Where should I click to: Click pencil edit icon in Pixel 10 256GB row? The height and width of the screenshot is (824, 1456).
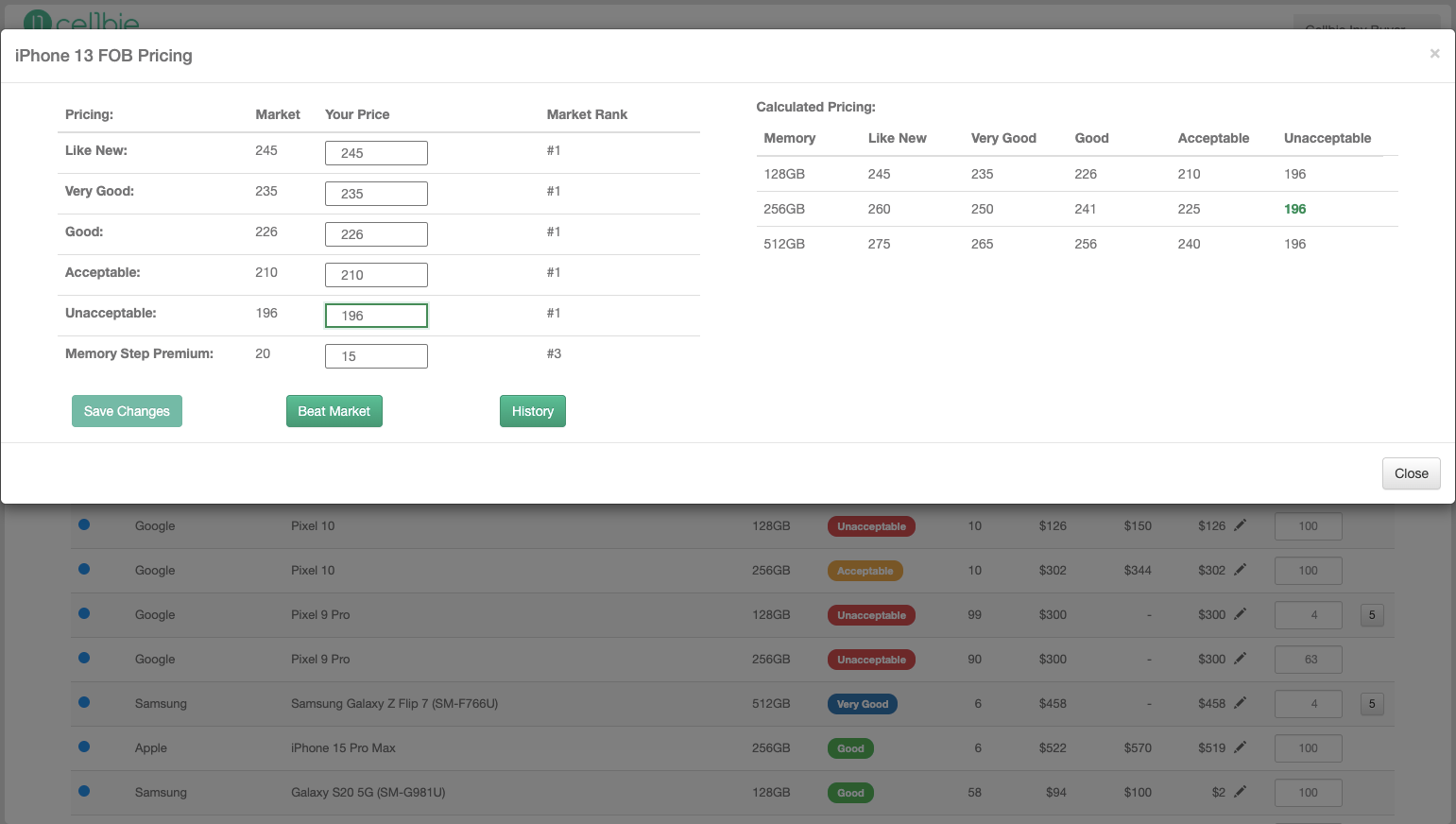pos(1240,570)
